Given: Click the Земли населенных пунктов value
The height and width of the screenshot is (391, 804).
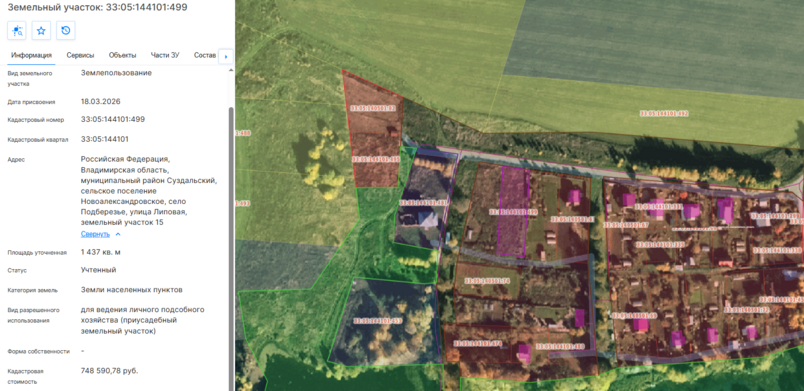Looking at the screenshot, I should pos(132,290).
